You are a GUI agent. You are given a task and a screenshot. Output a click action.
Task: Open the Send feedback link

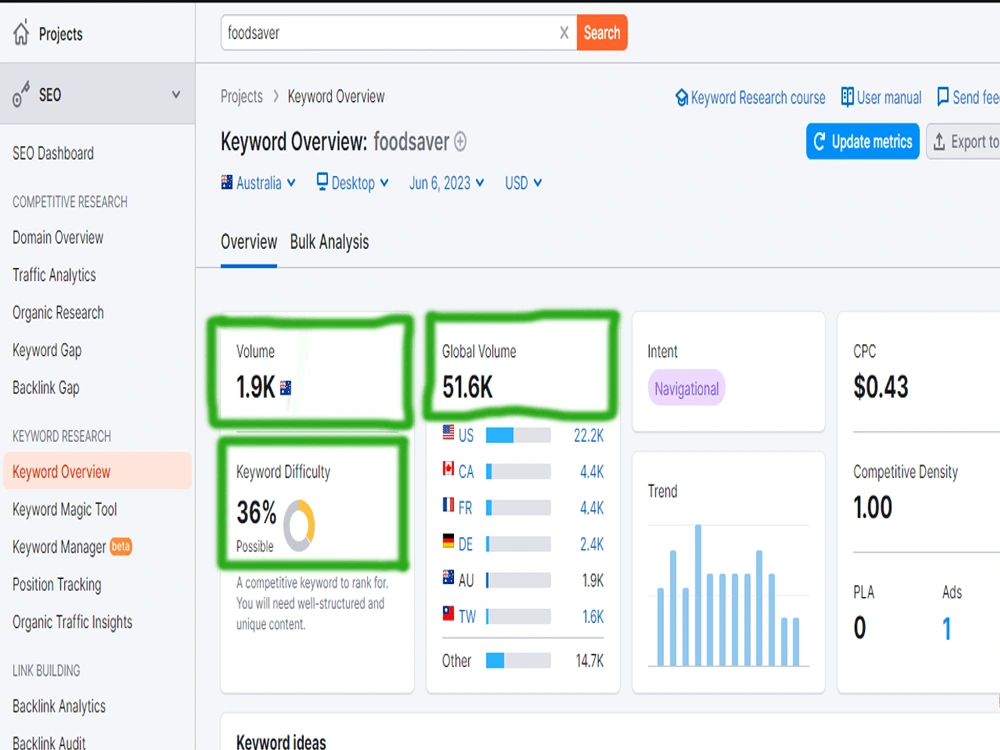(968, 98)
